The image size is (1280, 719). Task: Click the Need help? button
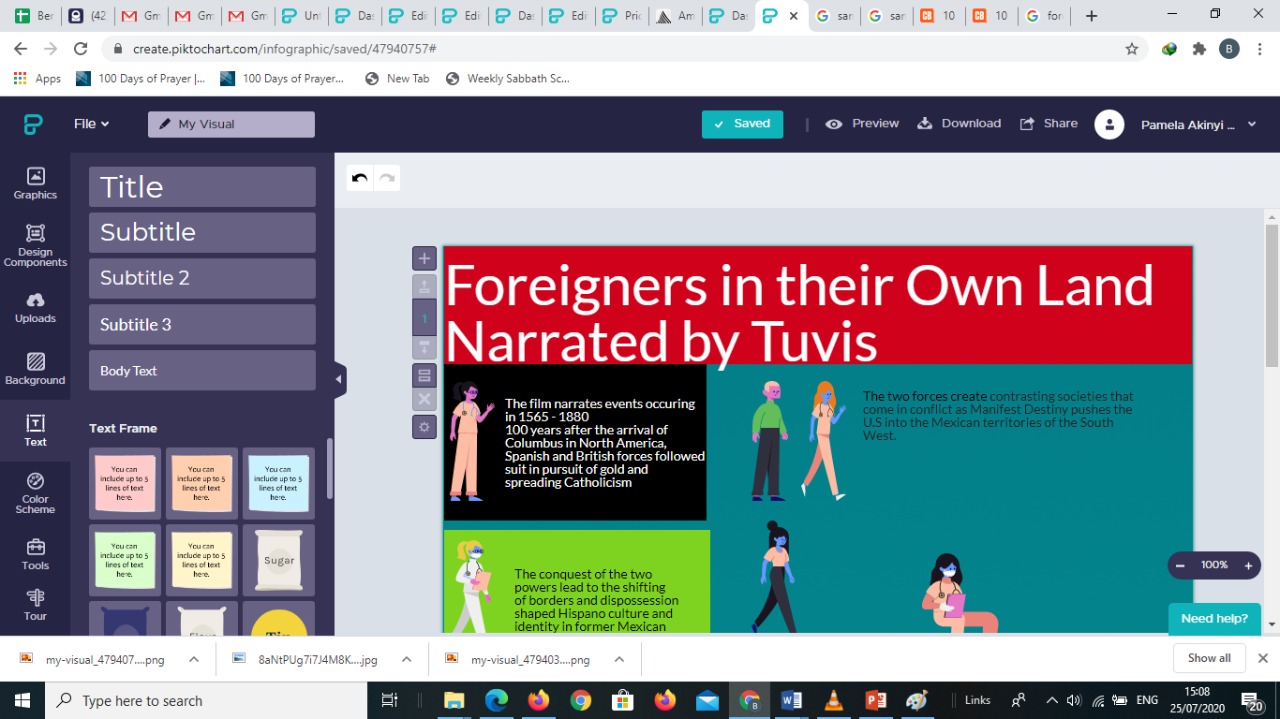click(1214, 618)
